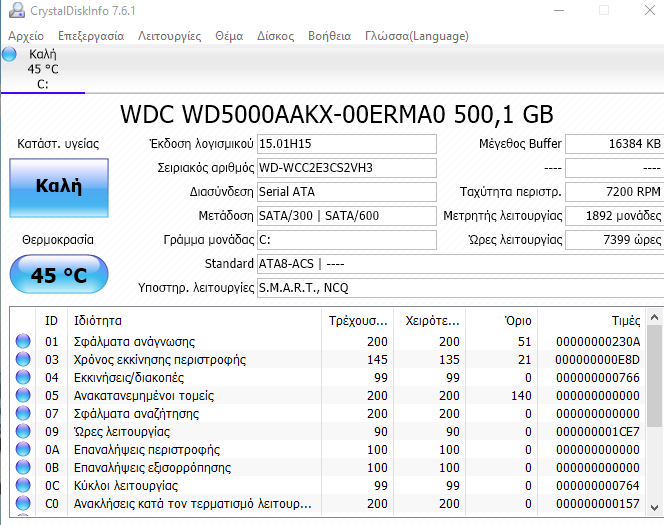Click the 1892 μονάδες power-on count field
The image size is (664, 525).
(x=614, y=216)
